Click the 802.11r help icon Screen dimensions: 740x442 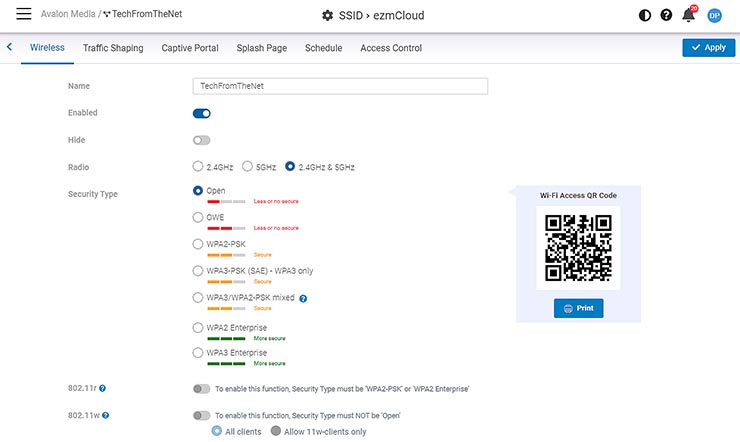(x=103, y=388)
